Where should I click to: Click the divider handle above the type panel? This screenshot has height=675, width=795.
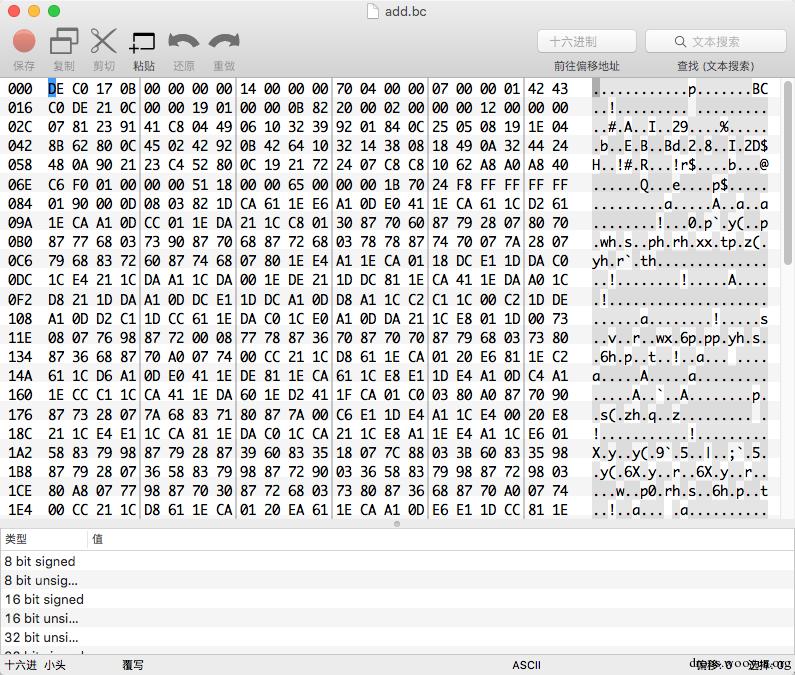click(397, 524)
